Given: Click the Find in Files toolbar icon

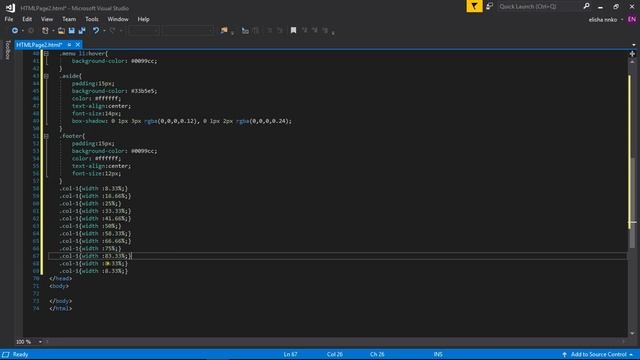Looking at the screenshot, I should click(x=224, y=31).
